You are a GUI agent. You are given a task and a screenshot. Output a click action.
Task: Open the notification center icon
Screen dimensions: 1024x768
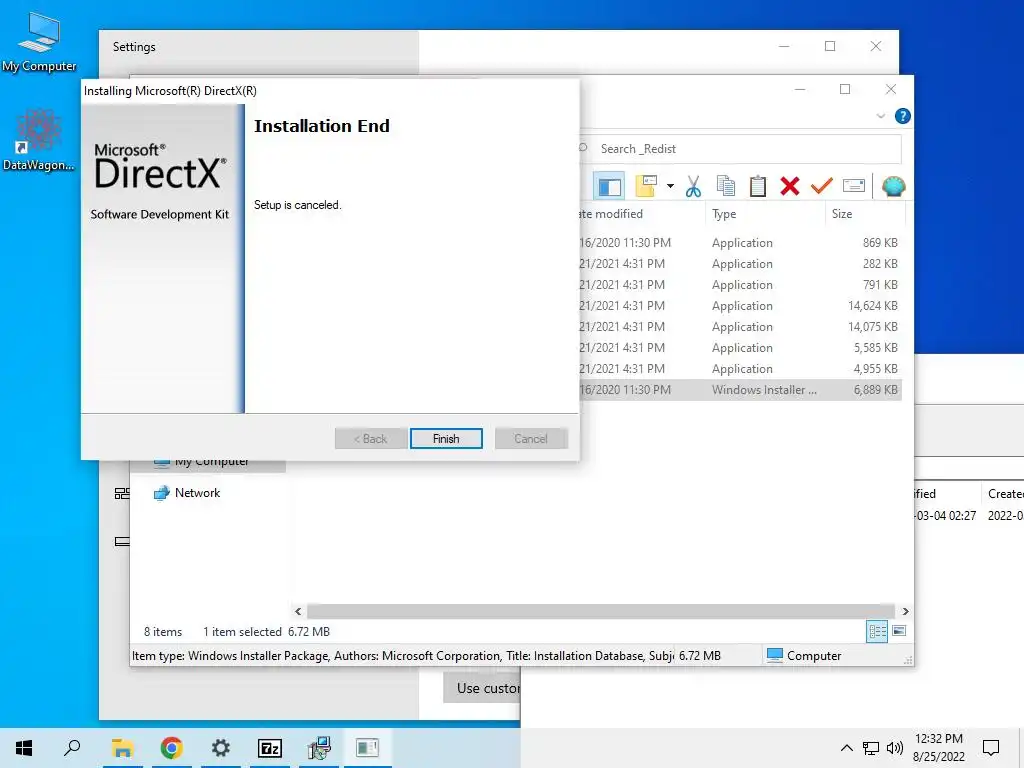[x=991, y=748]
